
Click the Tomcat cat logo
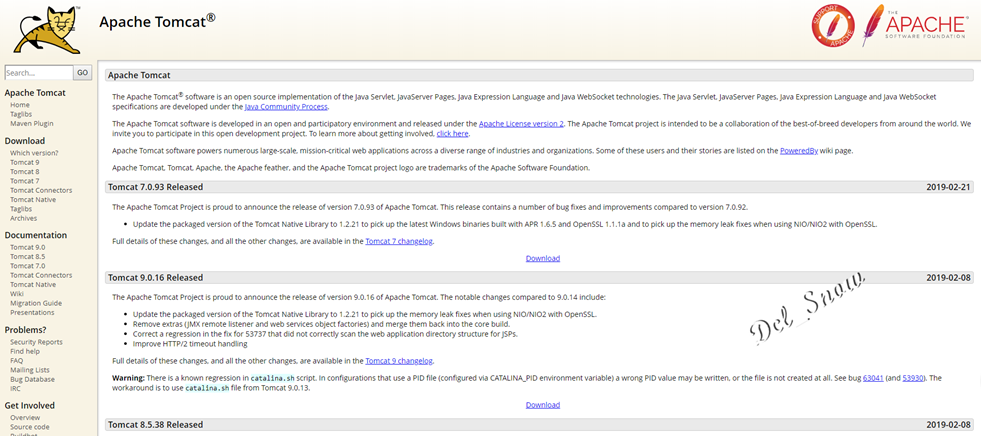pos(47,30)
